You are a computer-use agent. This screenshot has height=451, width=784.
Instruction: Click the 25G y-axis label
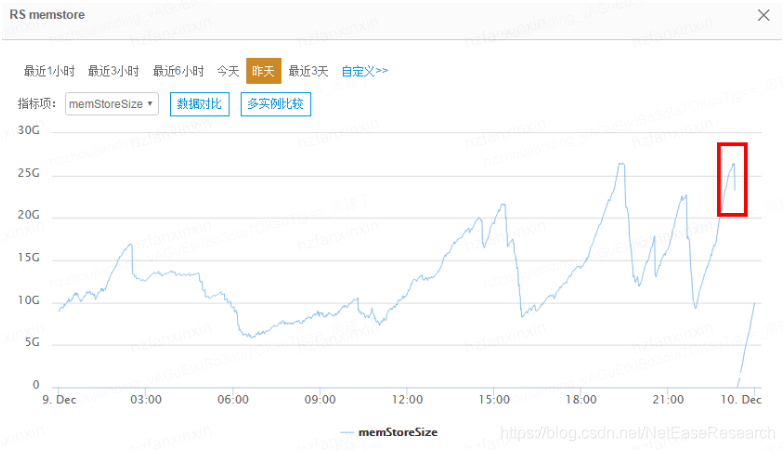pos(28,173)
